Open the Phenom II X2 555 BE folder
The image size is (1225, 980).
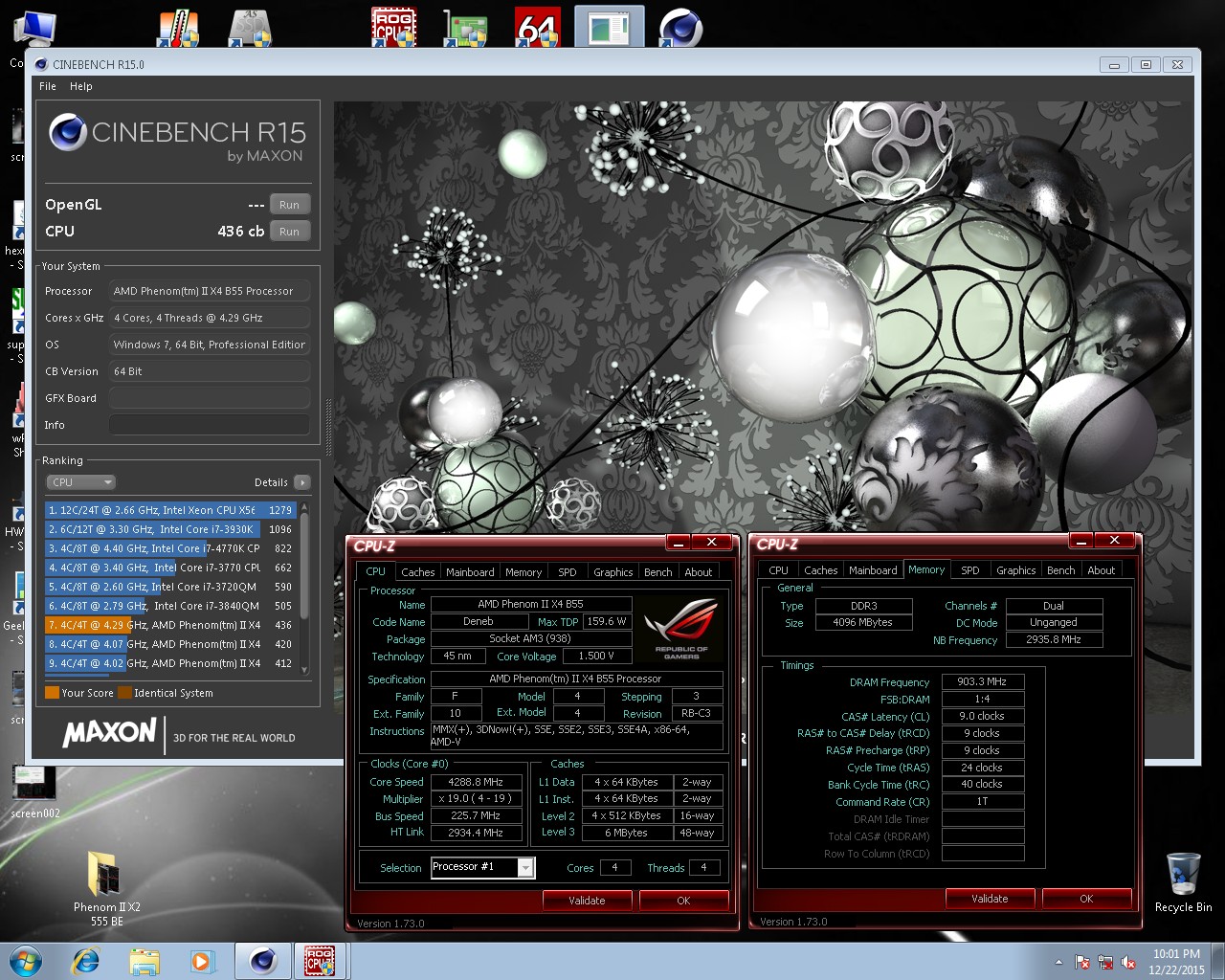point(107,888)
